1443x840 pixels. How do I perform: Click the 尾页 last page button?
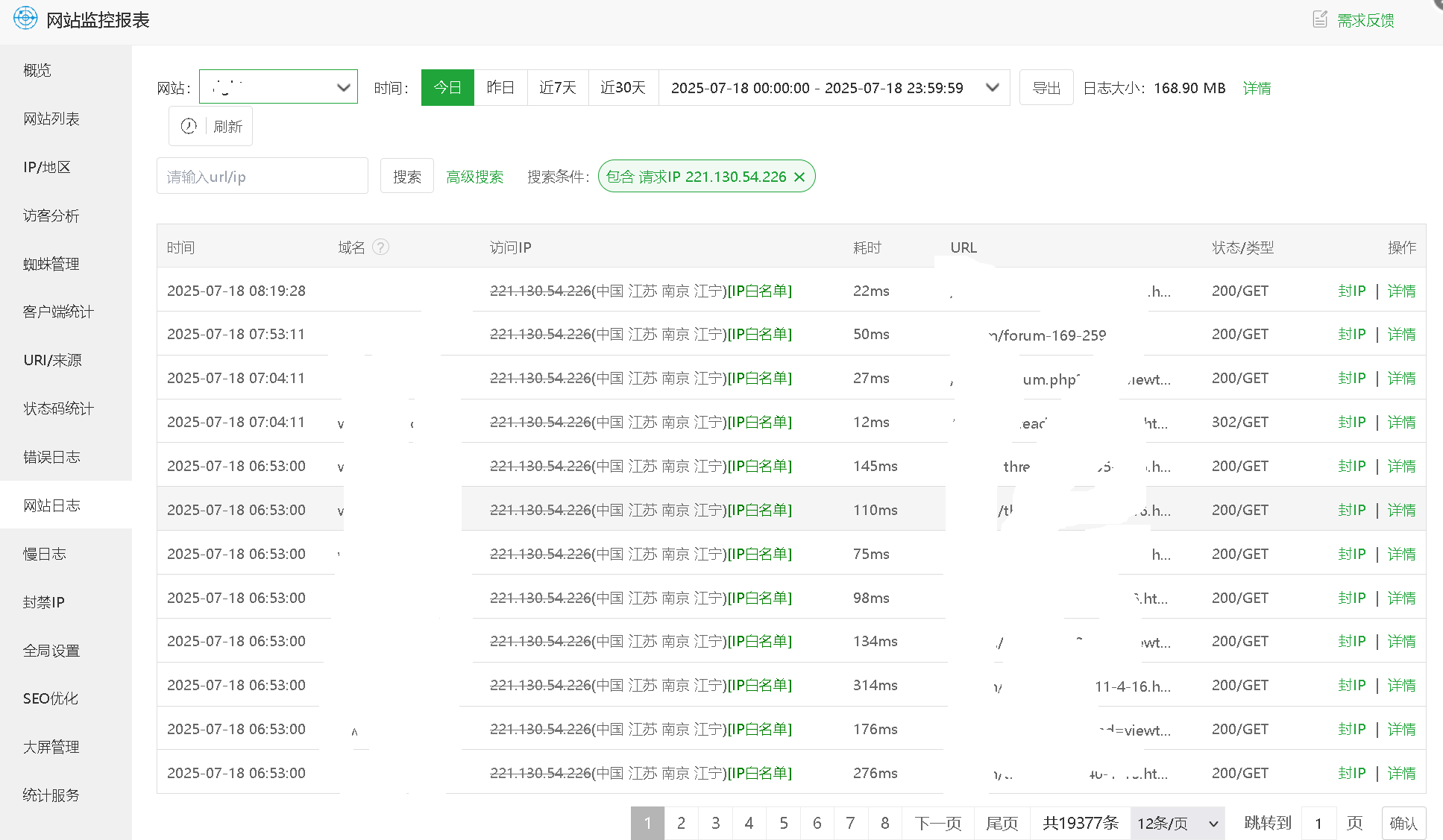pyautogui.click(x=1002, y=823)
